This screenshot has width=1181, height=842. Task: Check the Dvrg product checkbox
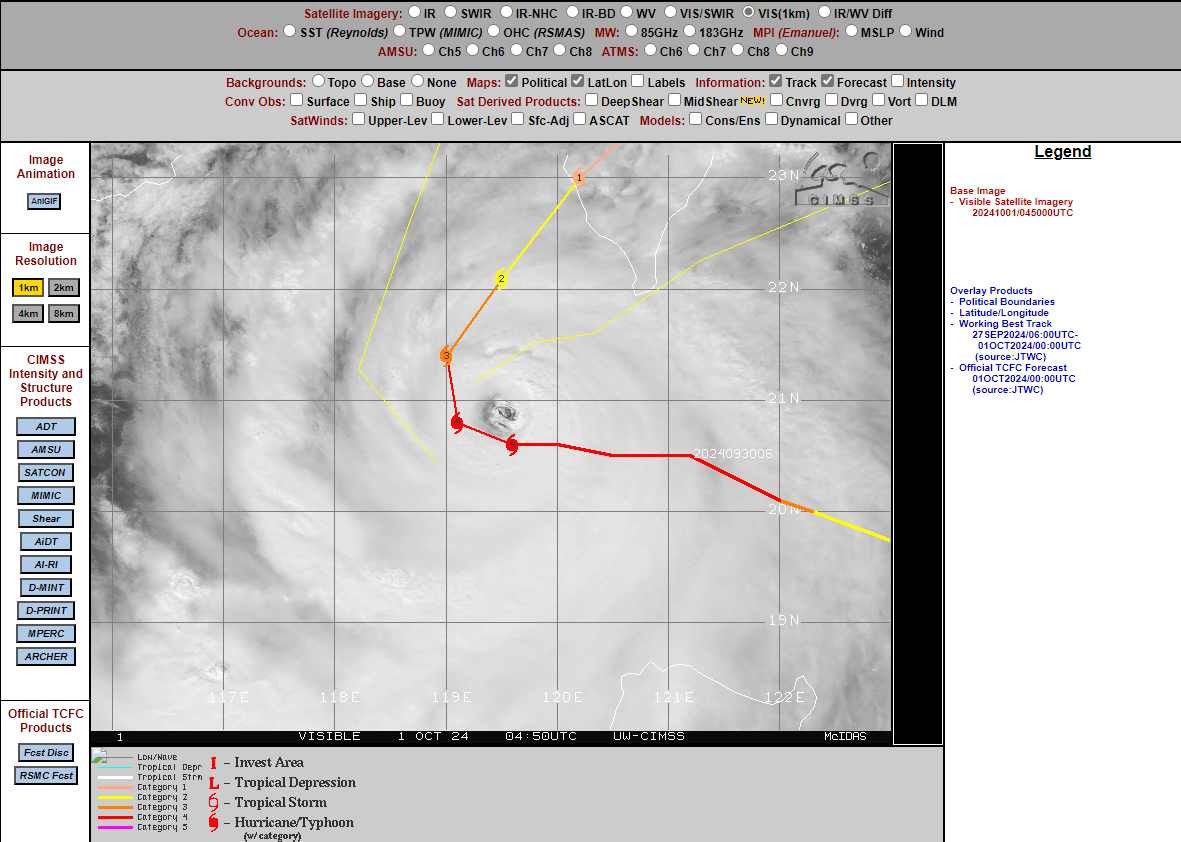(x=832, y=99)
